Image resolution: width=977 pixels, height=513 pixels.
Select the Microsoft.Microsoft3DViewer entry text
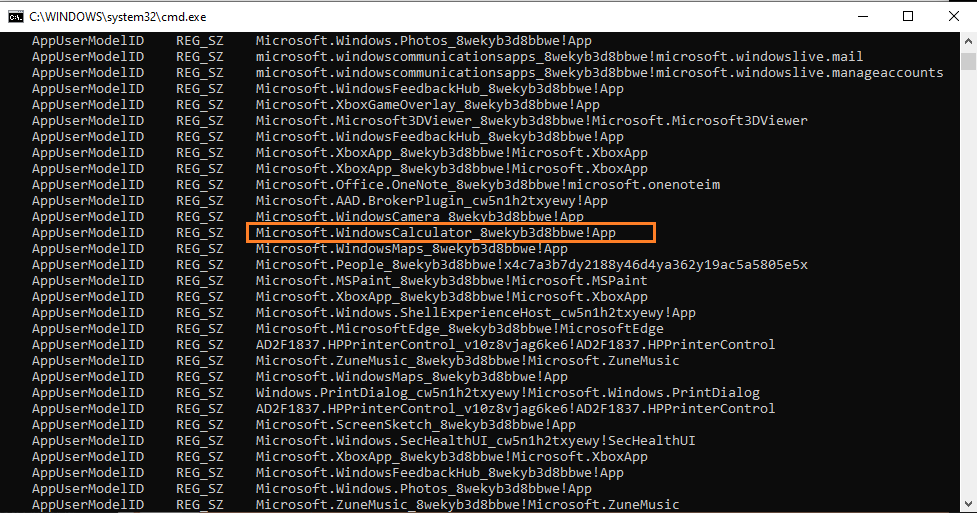531,121
